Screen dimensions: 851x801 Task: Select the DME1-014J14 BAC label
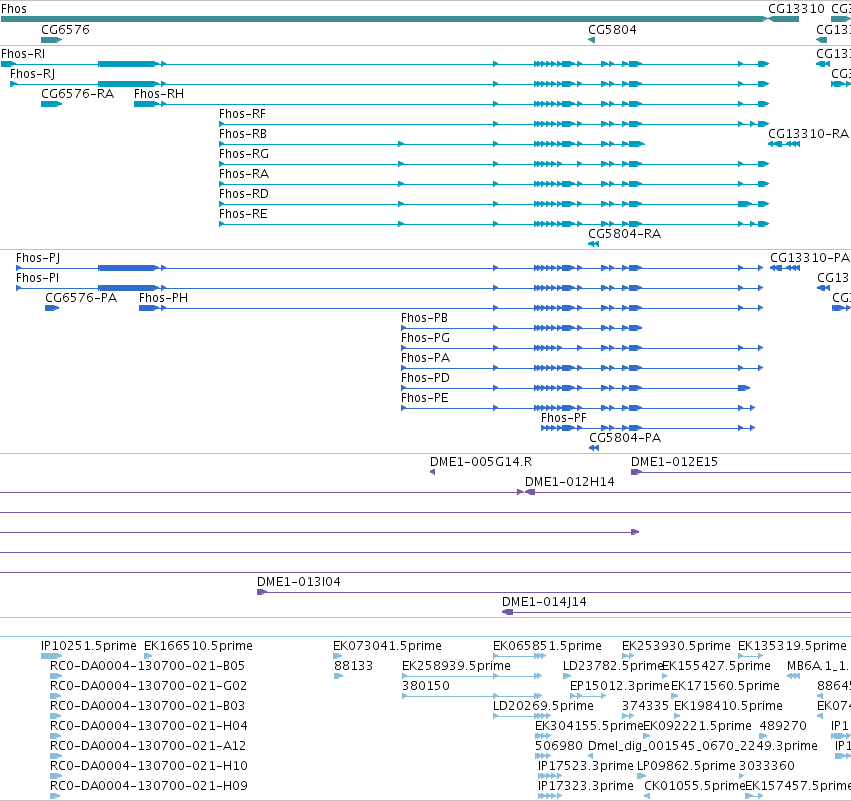pos(544,602)
